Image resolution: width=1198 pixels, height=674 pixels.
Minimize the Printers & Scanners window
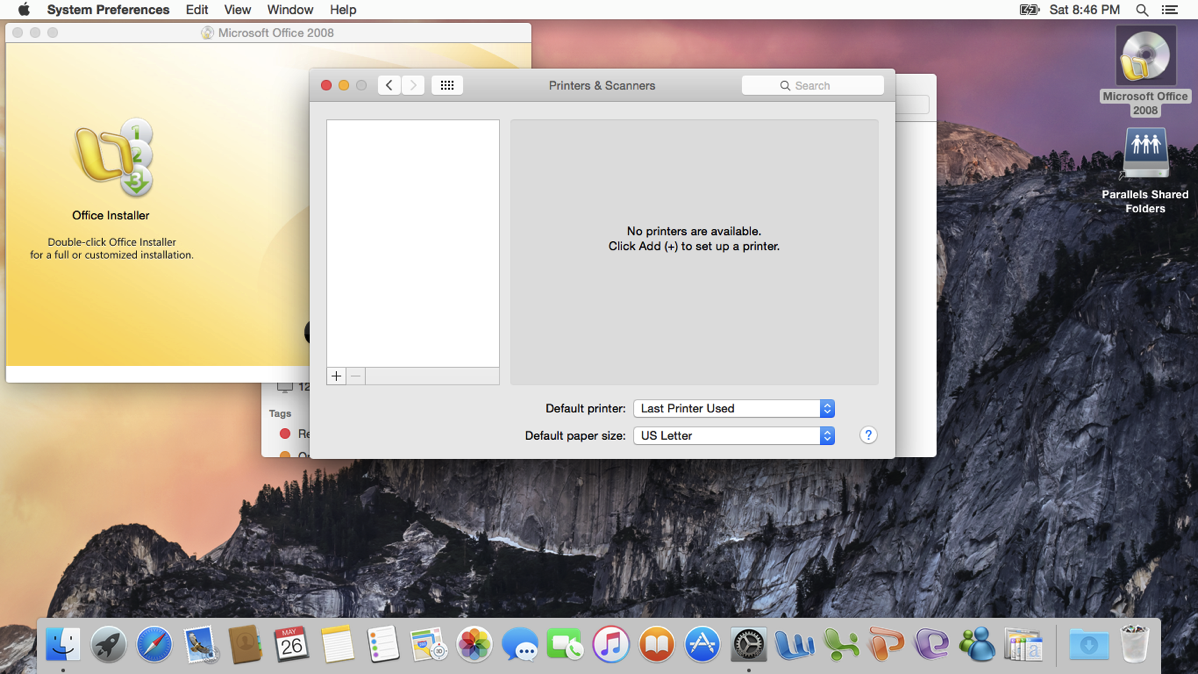tap(344, 86)
